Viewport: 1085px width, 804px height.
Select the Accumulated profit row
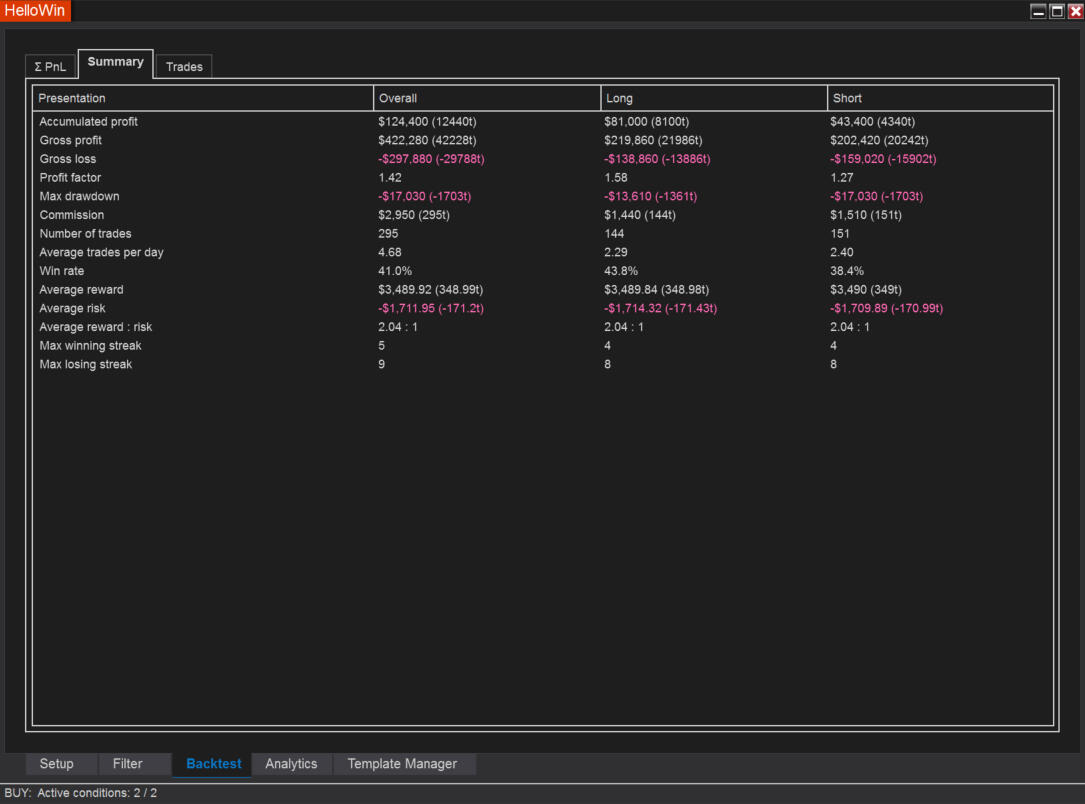pyautogui.click(x=89, y=122)
